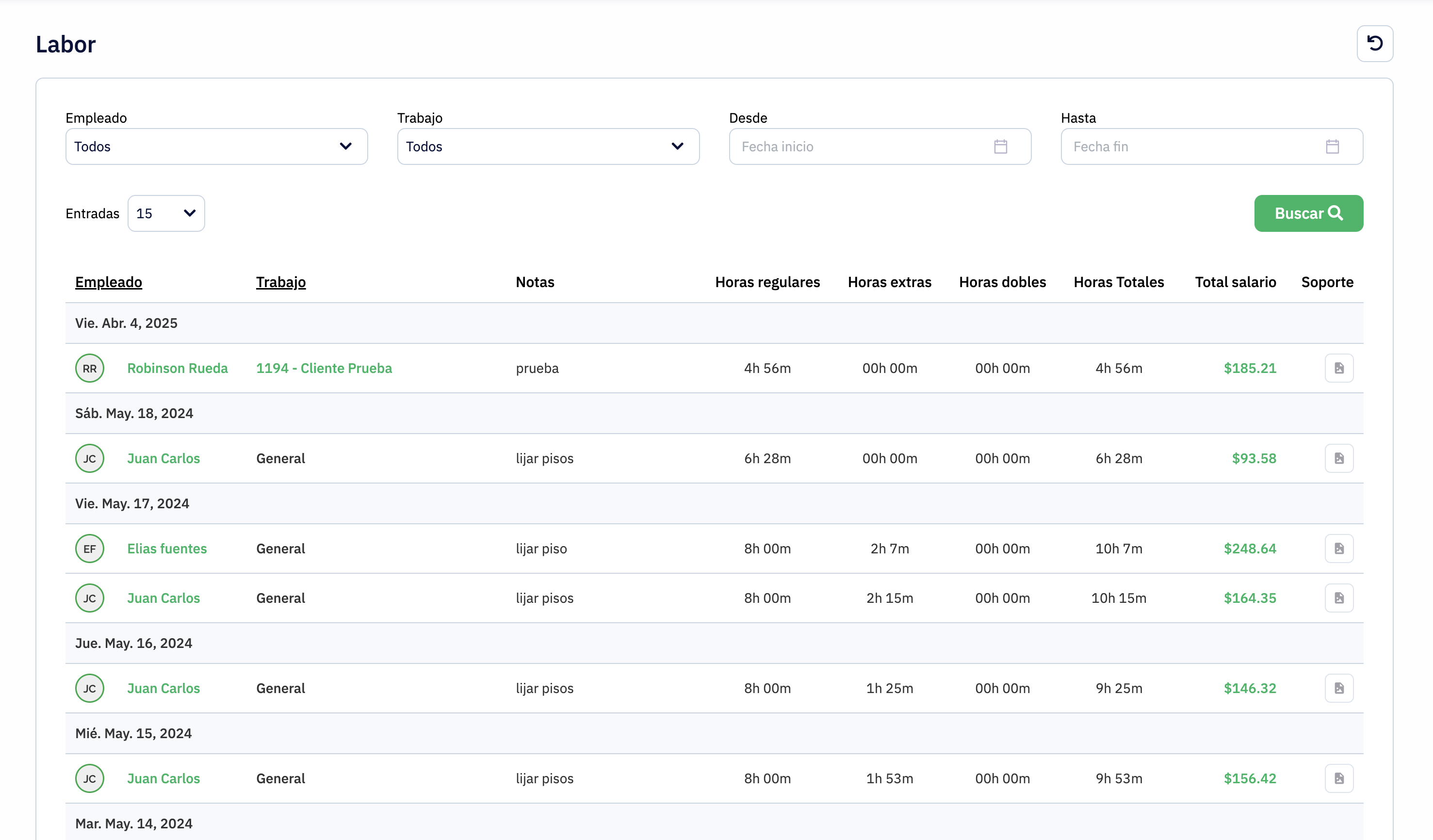This screenshot has height=840, width=1433.
Task: Open support file for $93.58 row
Action: (x=1338, y=459)
